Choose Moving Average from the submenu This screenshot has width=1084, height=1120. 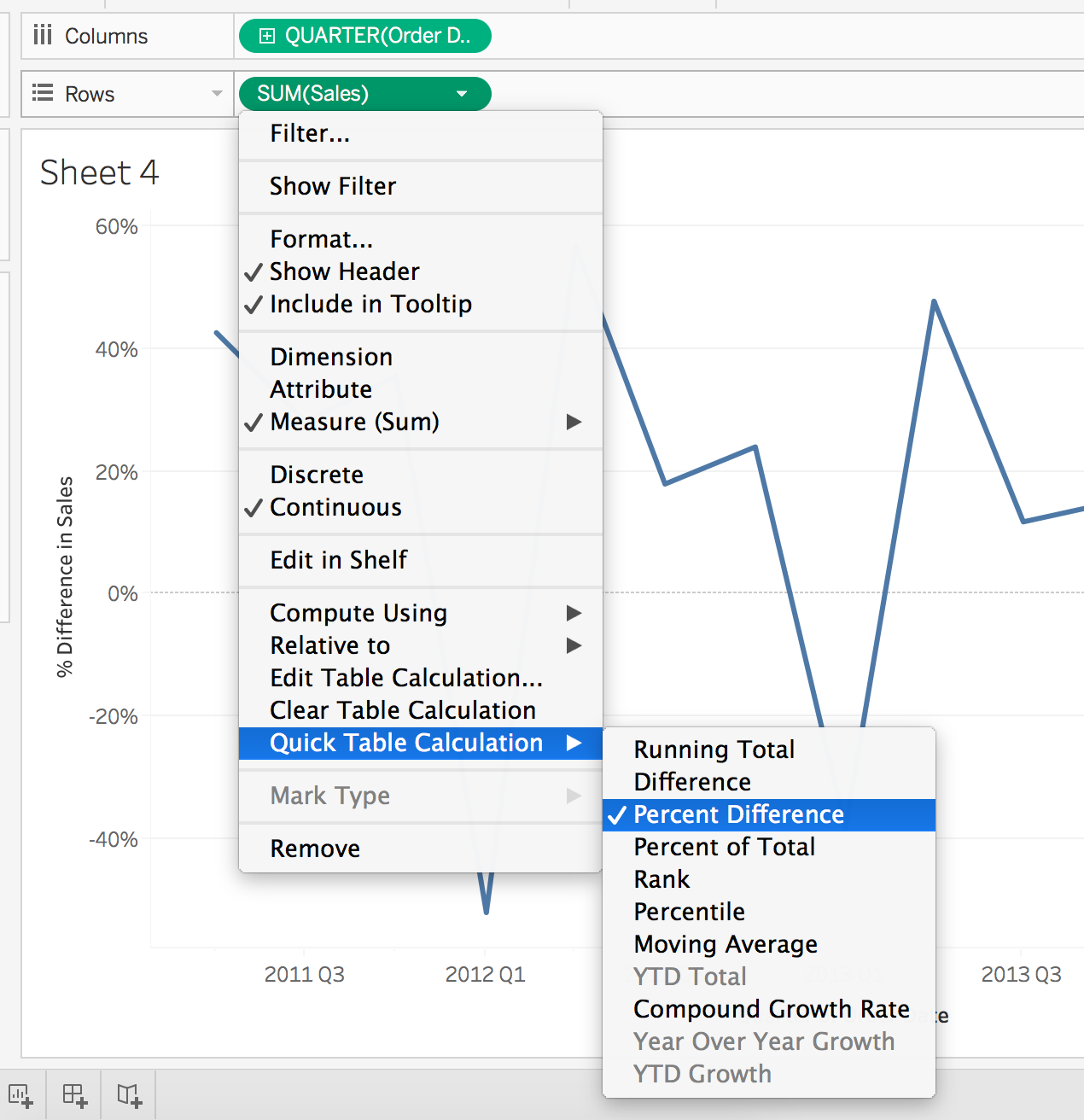coord(725,944)
